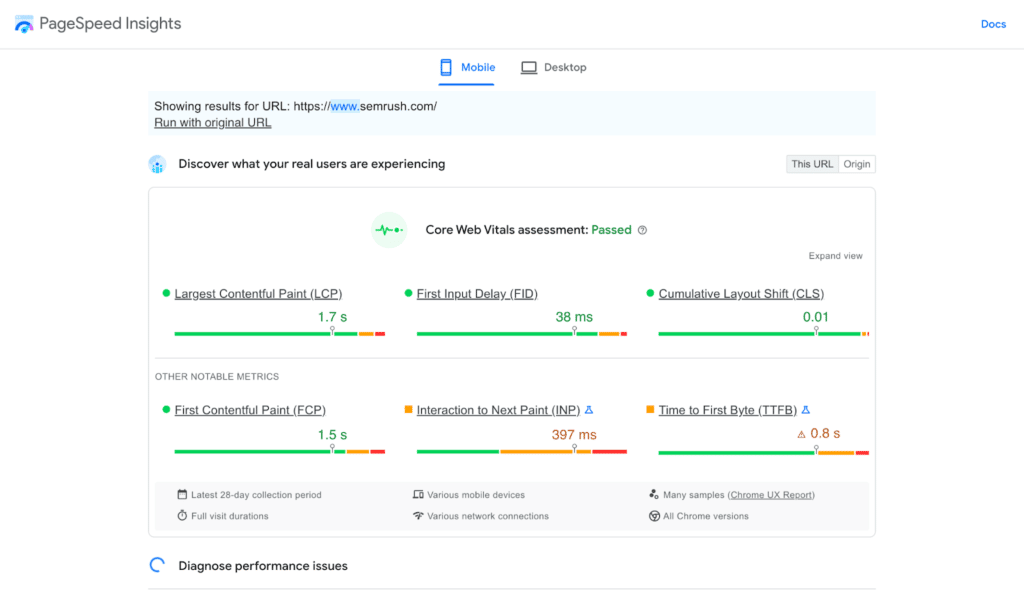Image resolution: width=1024 pixels, height=598 pixels.
Task: Click the stopwatch icon for visit durations
Action: point(182,515)
